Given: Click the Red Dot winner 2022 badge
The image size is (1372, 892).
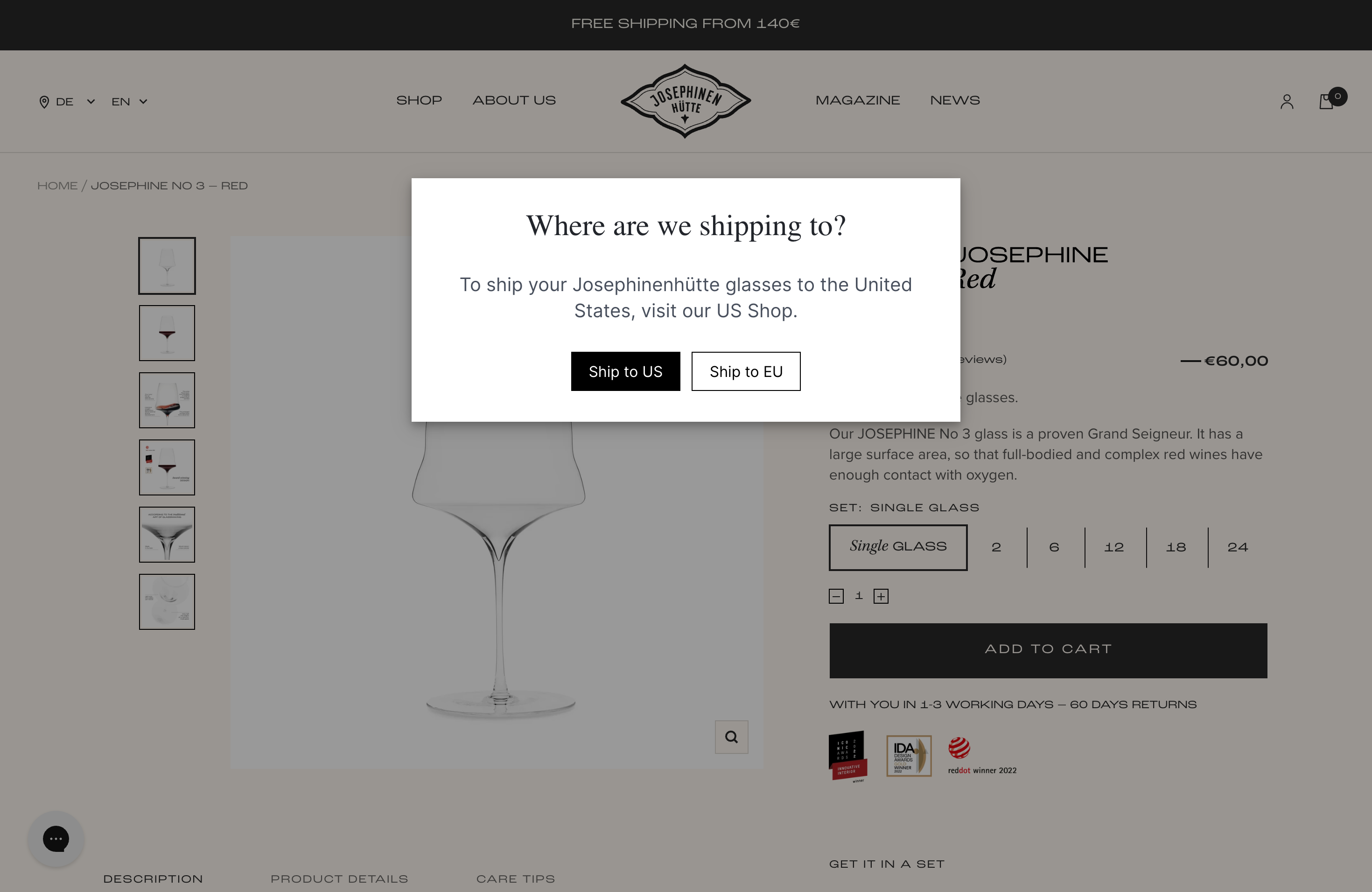Looking at the screenshot, I should (x=982, y=755).
